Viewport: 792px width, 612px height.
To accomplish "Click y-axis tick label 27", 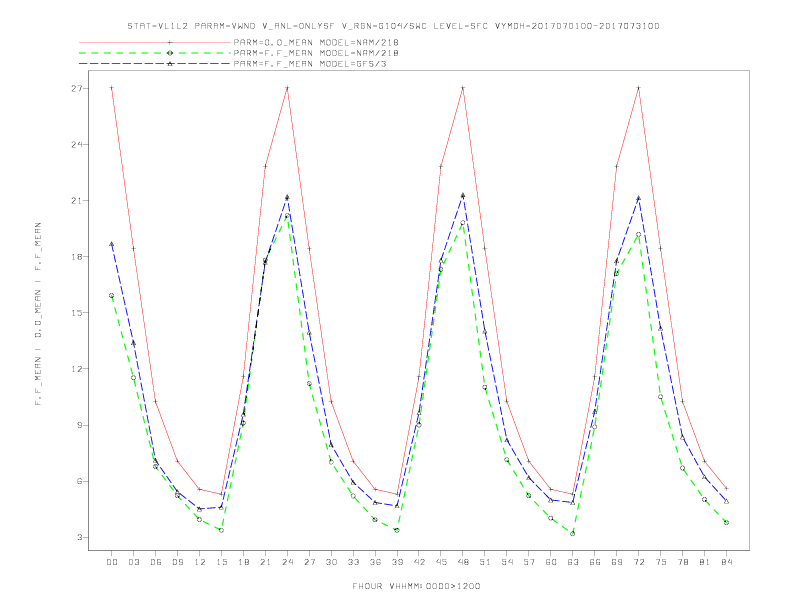I will pos(77,88).
